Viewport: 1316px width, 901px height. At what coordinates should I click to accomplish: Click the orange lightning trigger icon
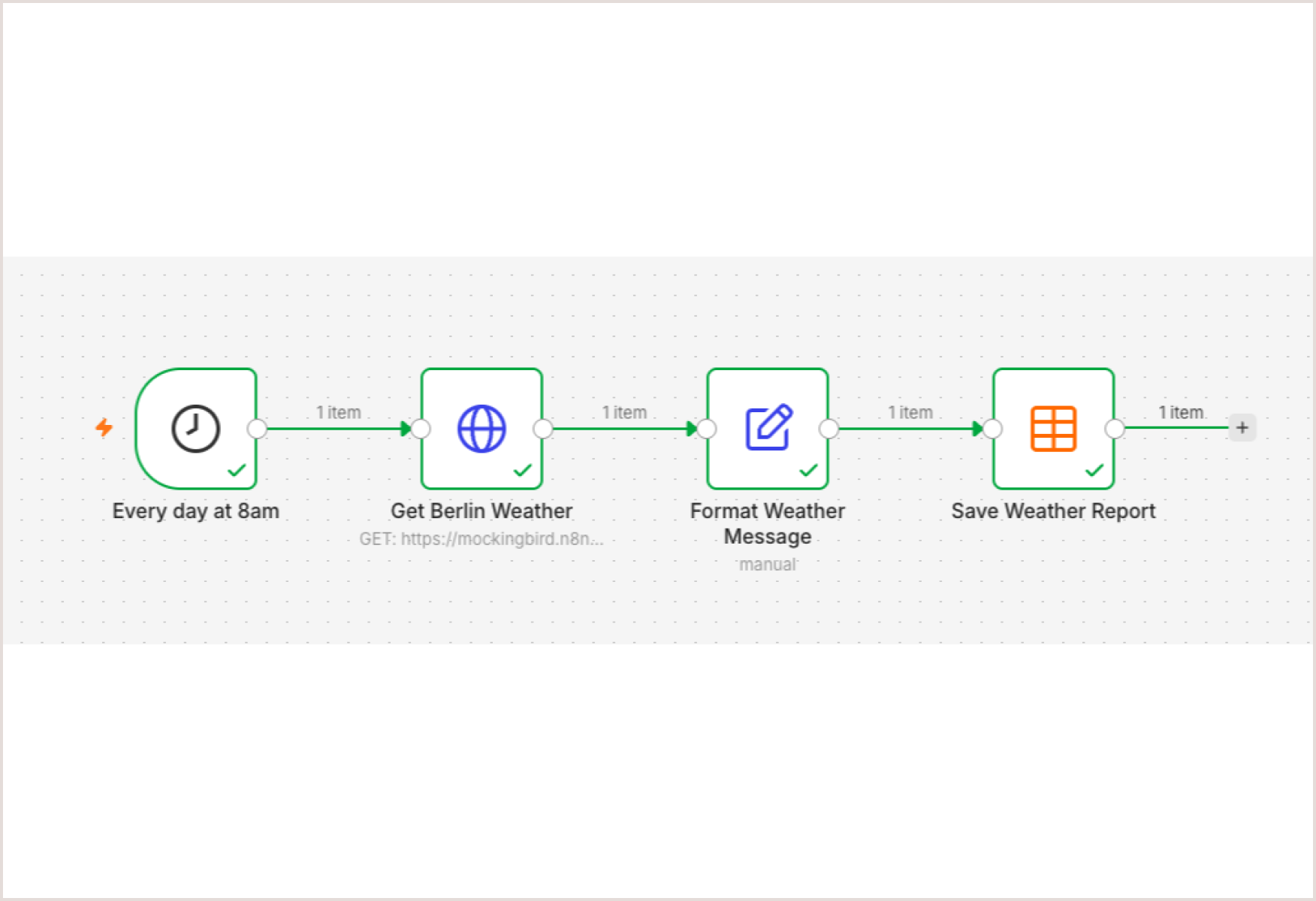click(x=104, y=428)
